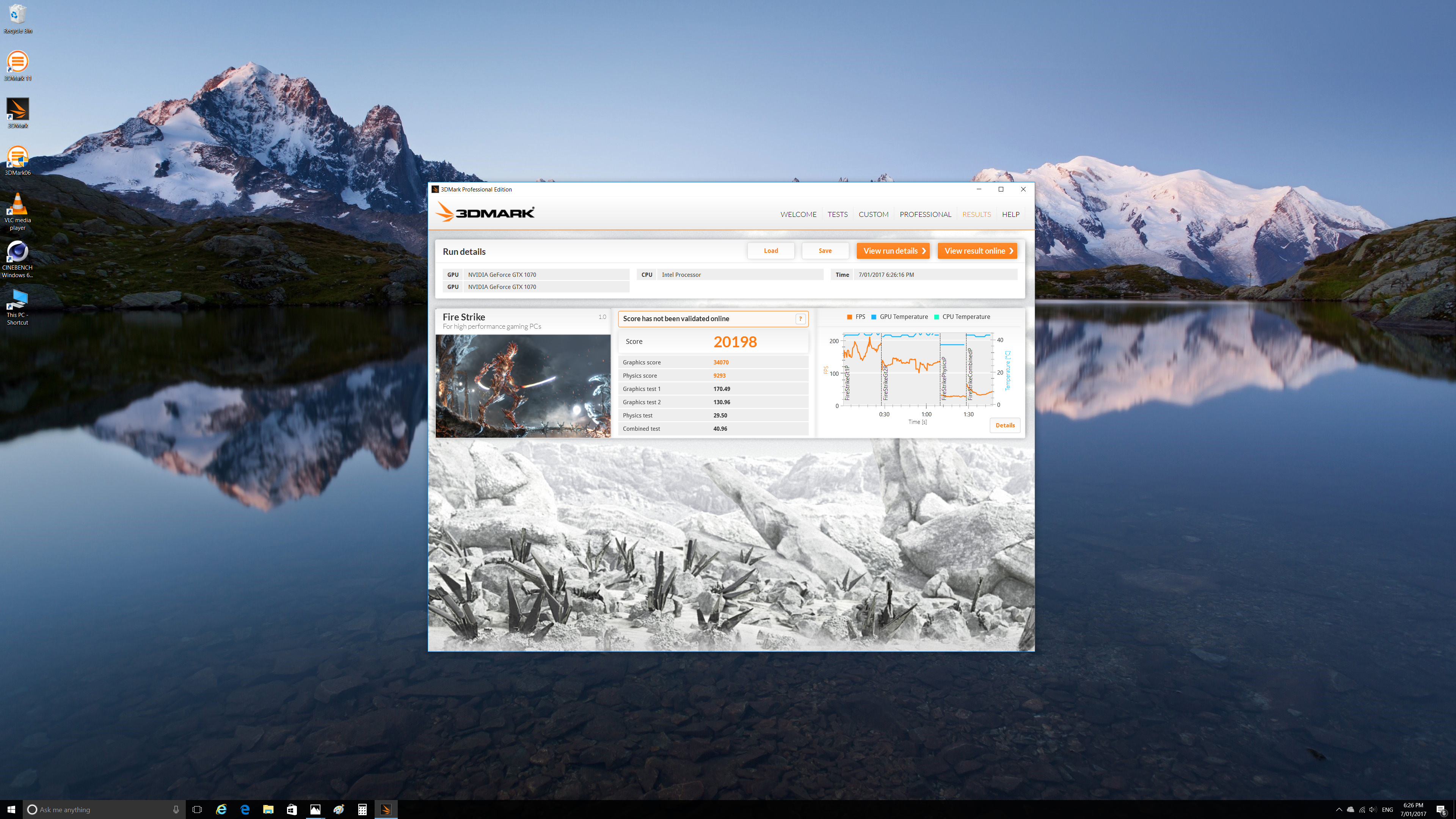Image resolution: width=1456 pixels, height=819 pixels.
Task: Go to the PROFESSIONAL tab
Action: (925, 214)
